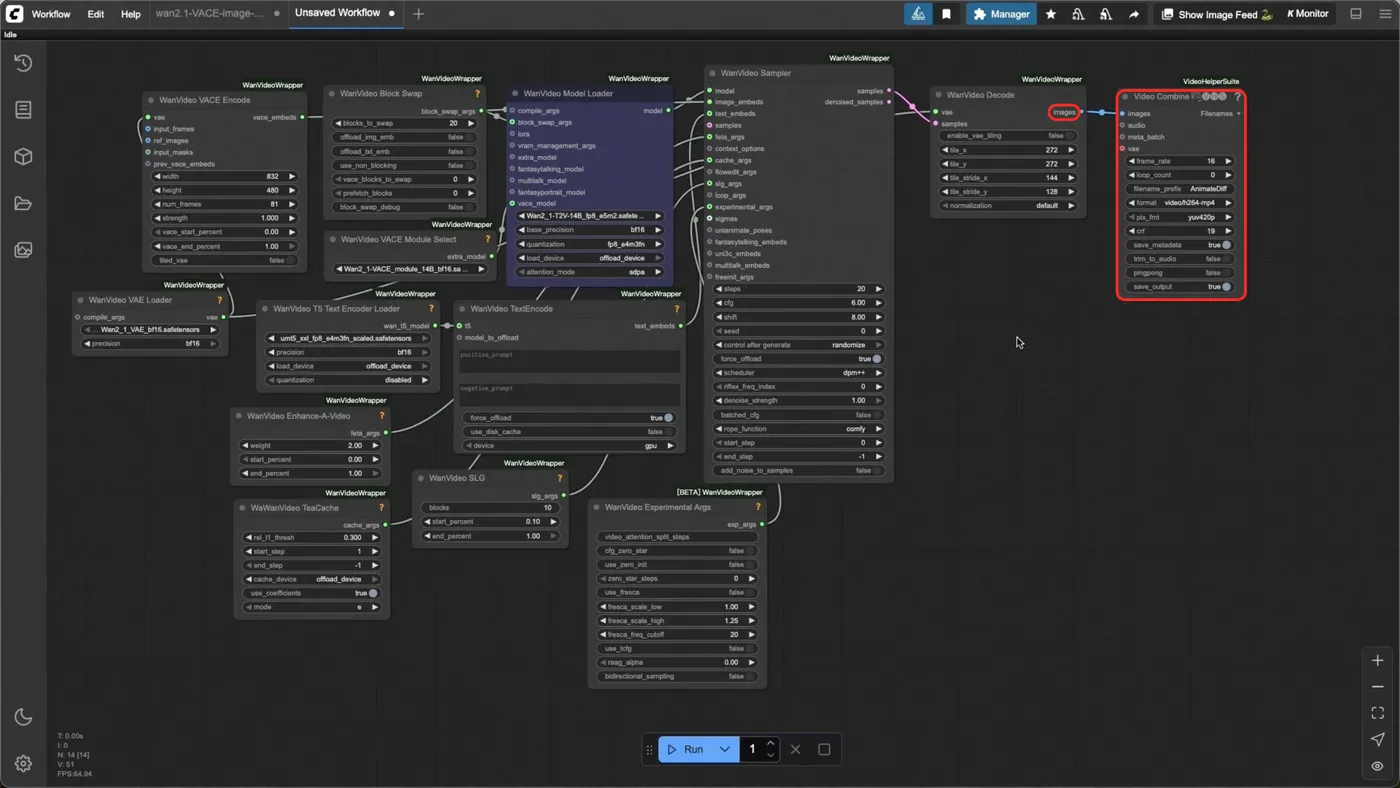The image size is (1400, 788).
Task: Click the cfg value slider in Sampler
Action: [798, 303]
